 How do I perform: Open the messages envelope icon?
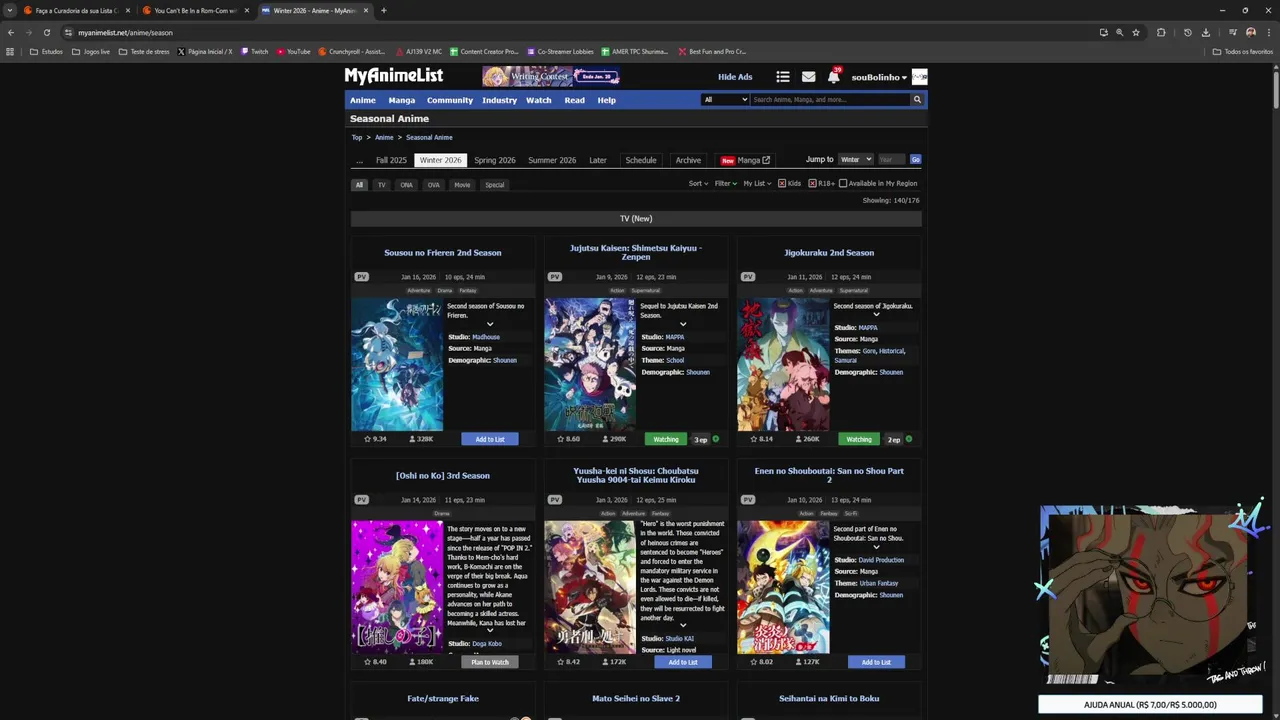pos(808,77)
